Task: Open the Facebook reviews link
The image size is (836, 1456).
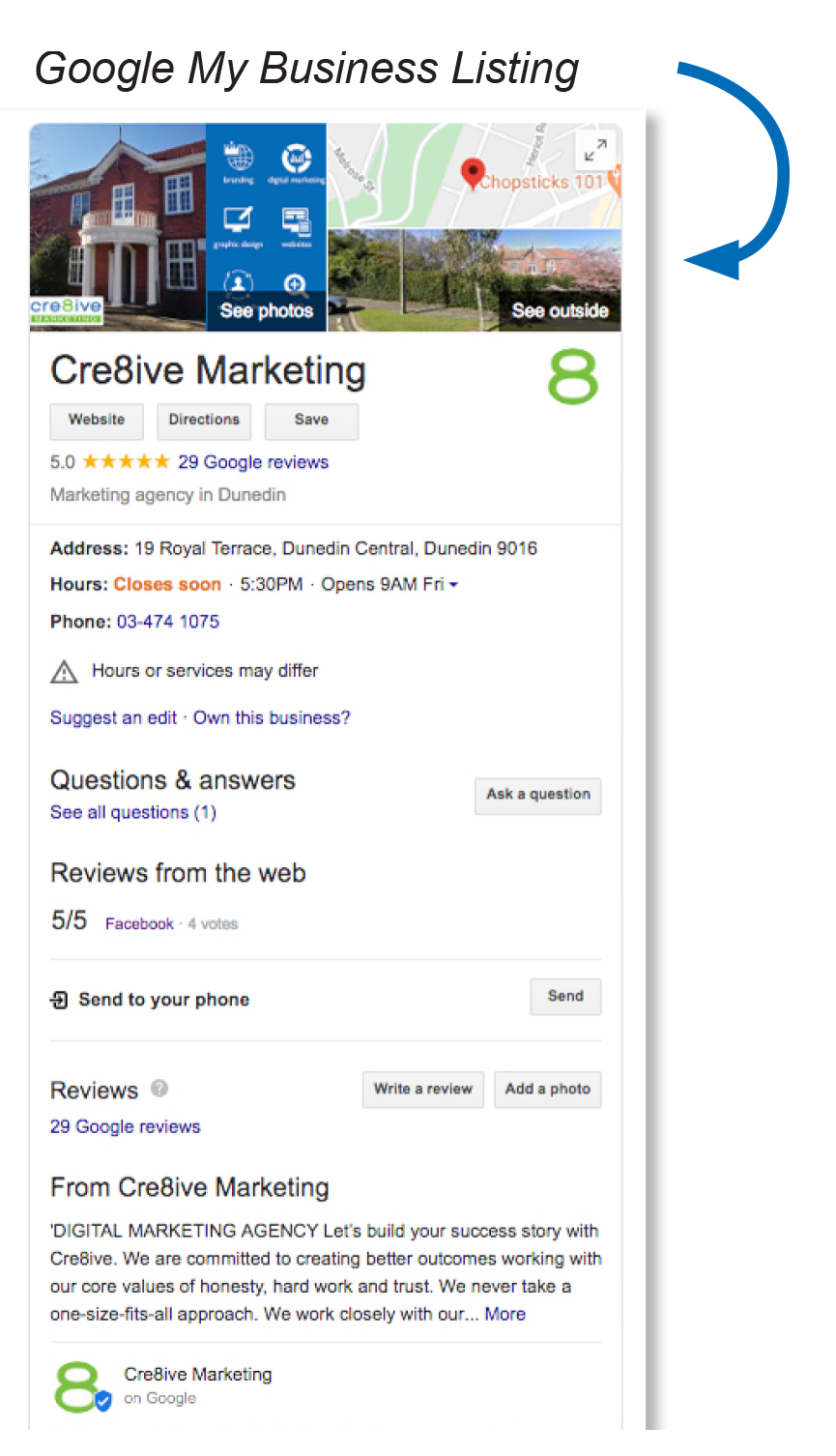Action: [139, 924]
